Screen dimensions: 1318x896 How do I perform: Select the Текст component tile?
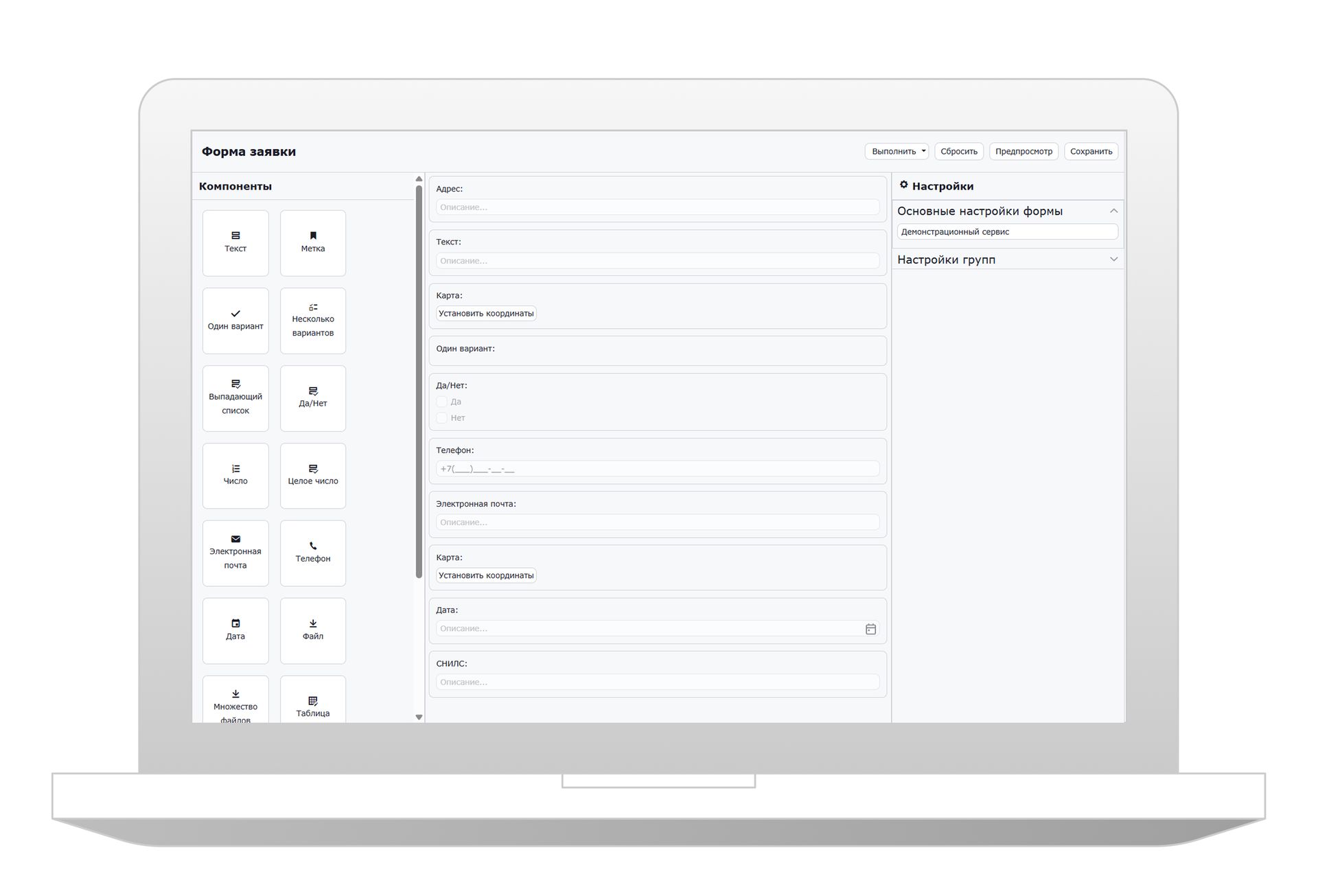click(235, 243)
